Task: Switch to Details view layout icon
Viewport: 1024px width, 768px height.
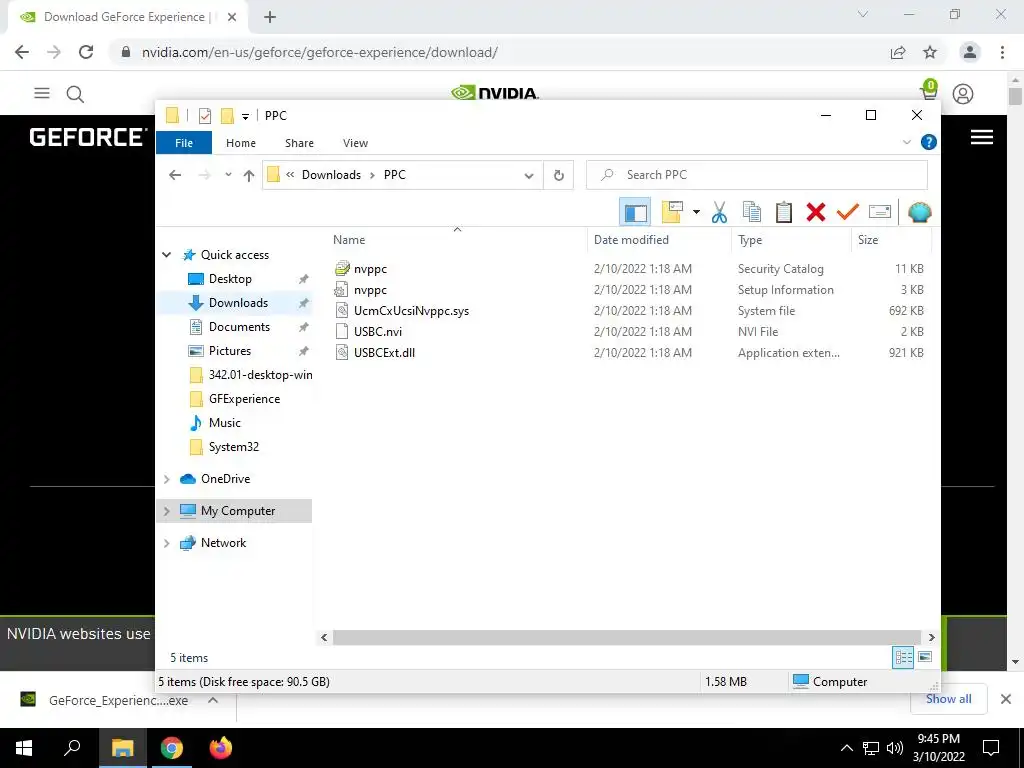Action: coord(903,657)
